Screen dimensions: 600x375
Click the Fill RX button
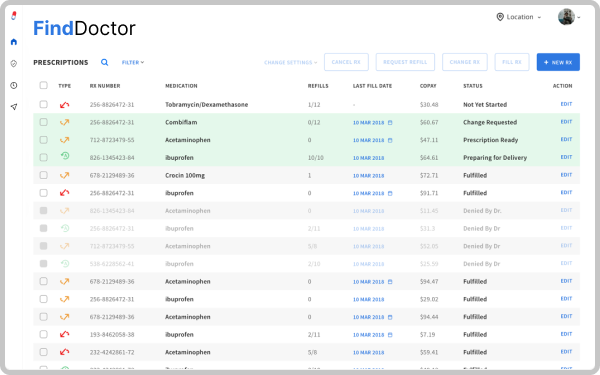tap(512, 62)
